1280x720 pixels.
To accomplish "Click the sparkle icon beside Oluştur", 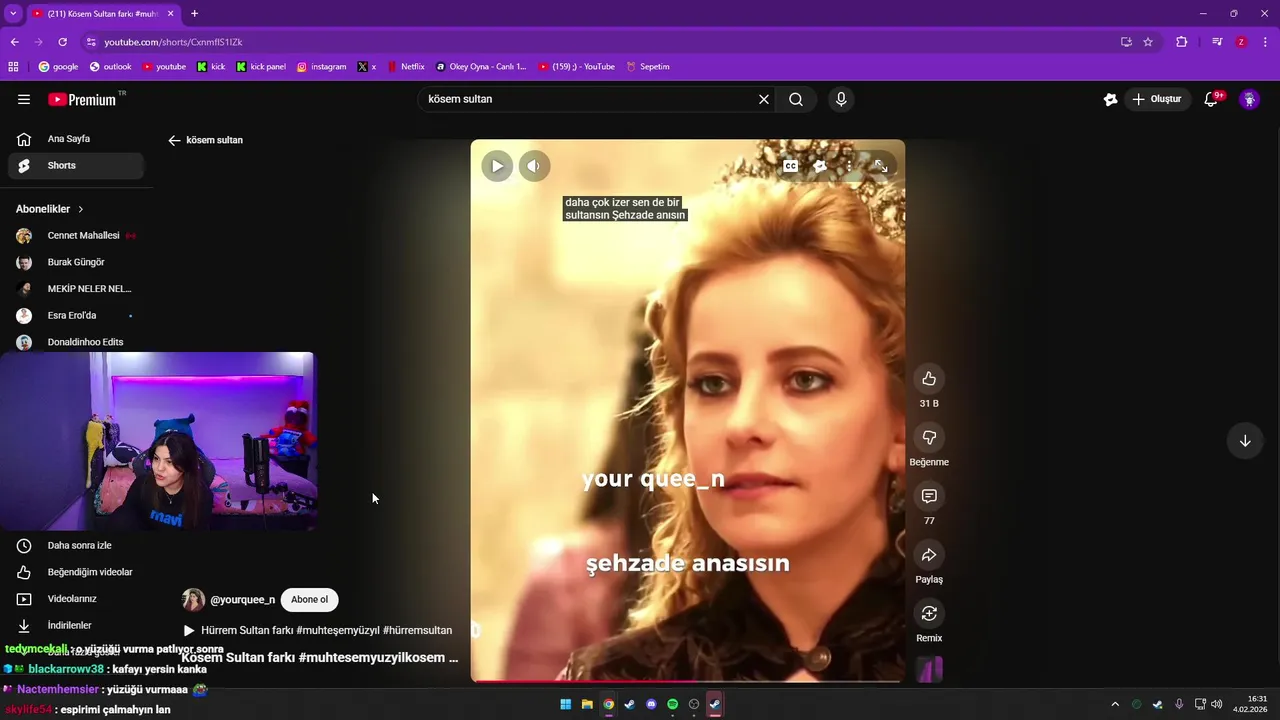I will [x=1110, y=99].
